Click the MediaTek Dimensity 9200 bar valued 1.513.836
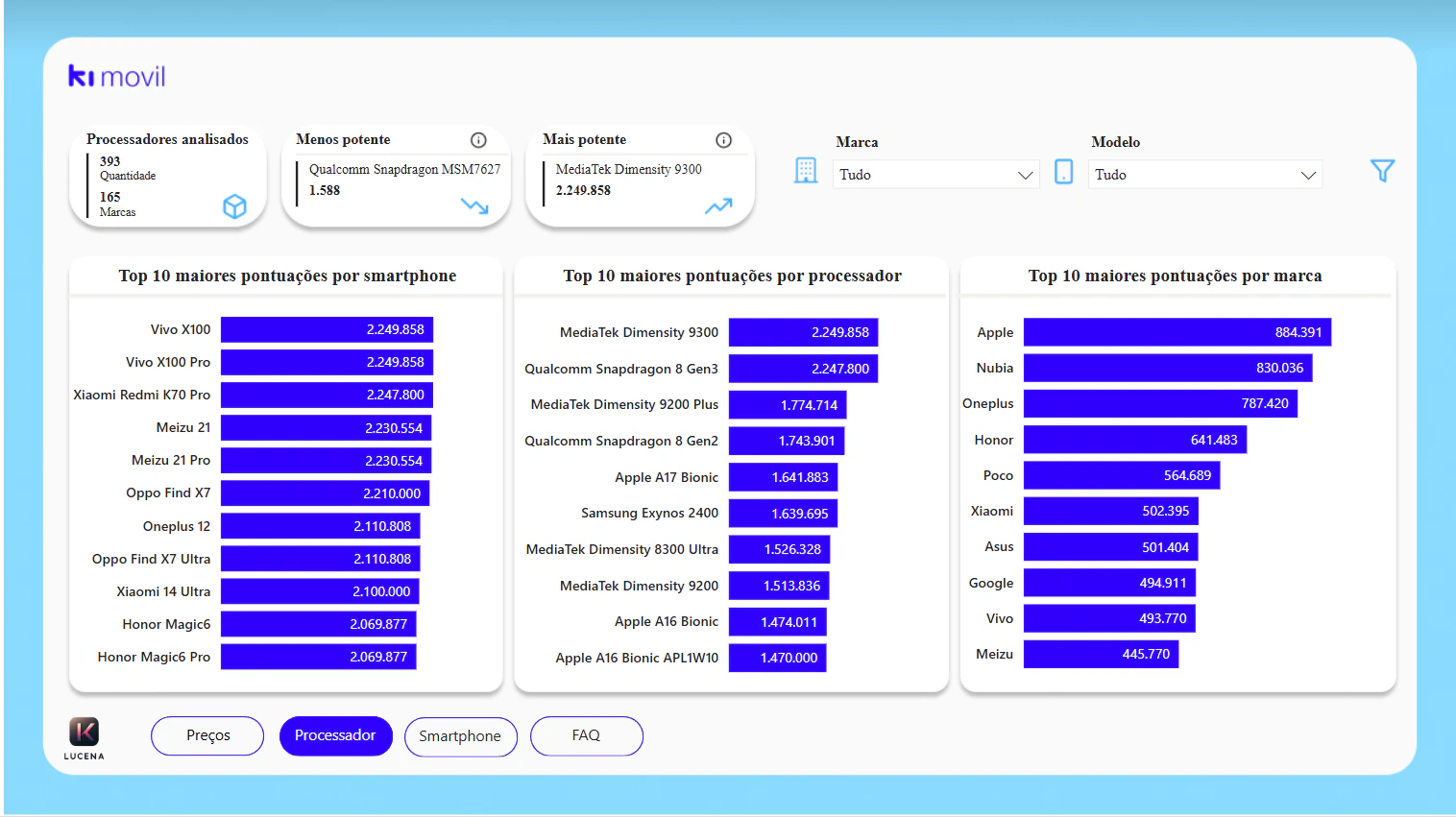The width and height of the screenshot is (1456, 817). pyautogui.click(x=779, y=586)
